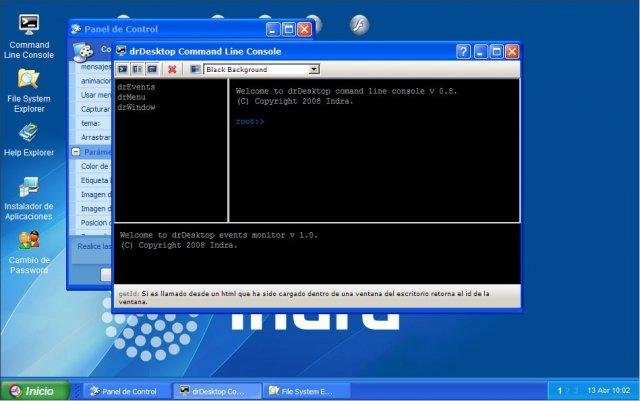Image resolution: width=640 pixels, height=401 pixels.
Task: Open Cambio de Password desktop icon
Action: click(x=29, y=252)
